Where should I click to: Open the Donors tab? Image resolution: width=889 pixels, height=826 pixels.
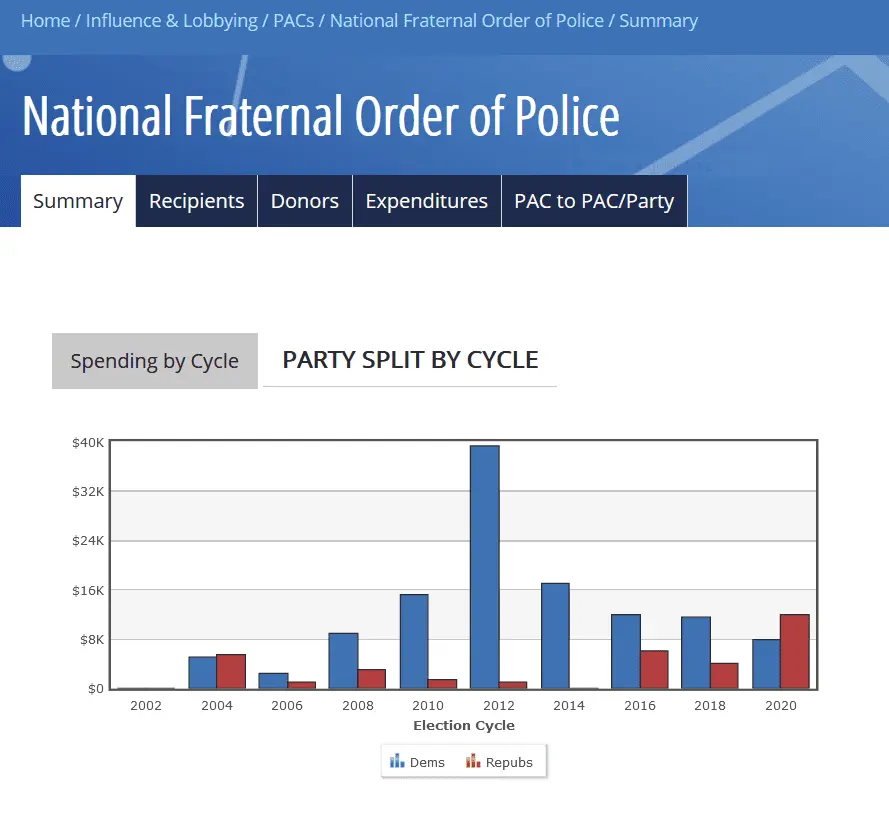pyautogui.click(x=305, y=201)
